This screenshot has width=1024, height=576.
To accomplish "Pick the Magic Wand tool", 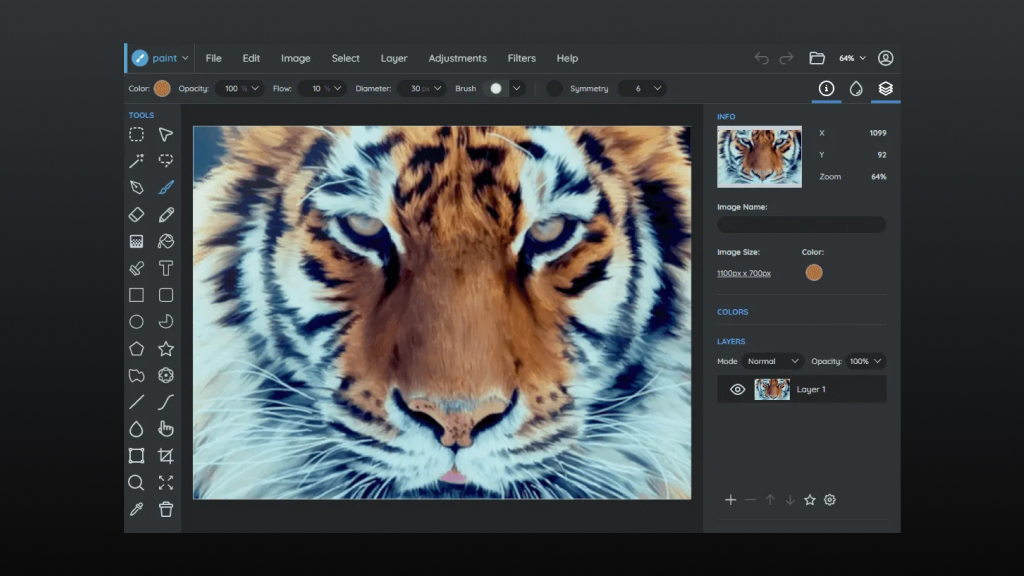I will 136,160.
